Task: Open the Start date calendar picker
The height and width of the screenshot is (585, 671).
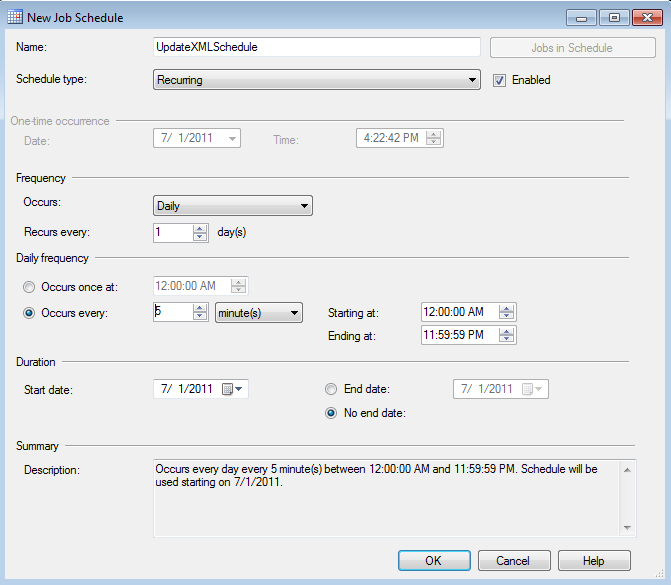Action: (x=232, y=389)
